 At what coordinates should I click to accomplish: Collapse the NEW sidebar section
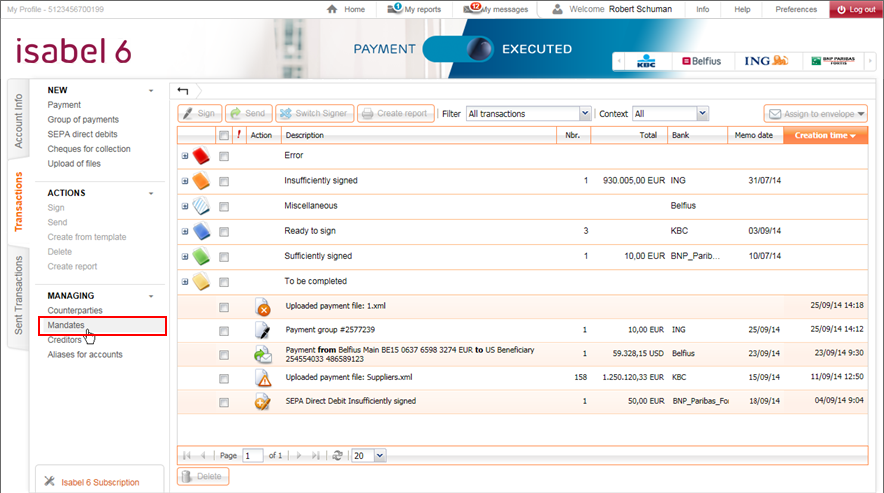click(151, 91)
